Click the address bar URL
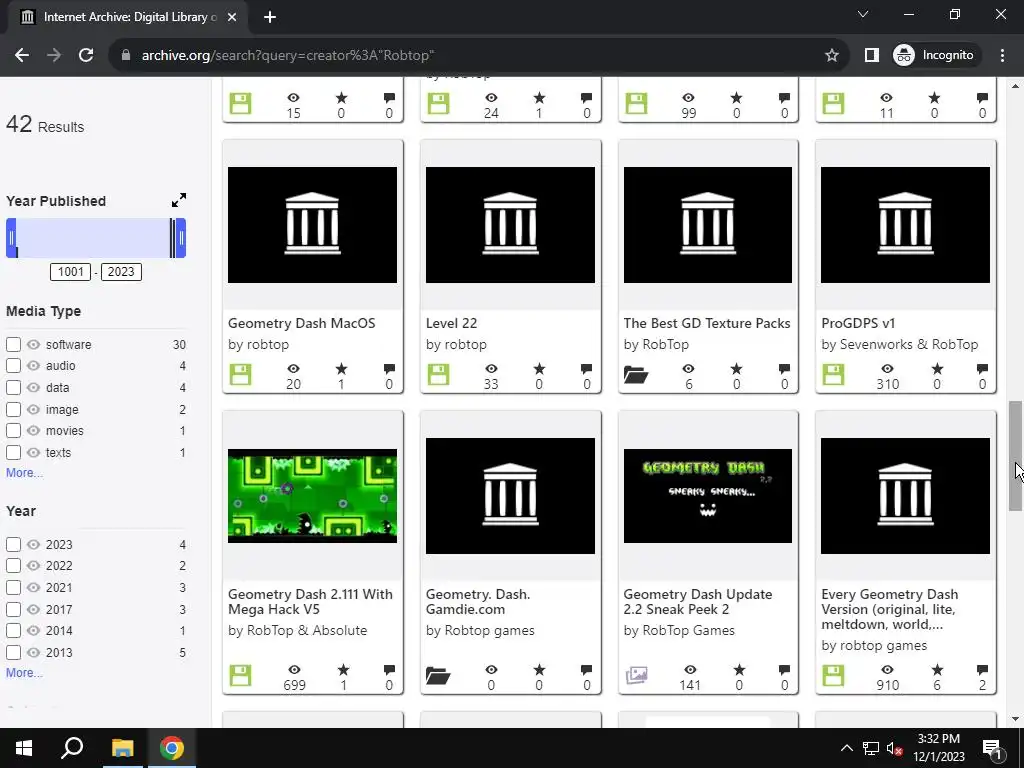Viewport: 1024px width, 768px height. (x=288, y=56)
